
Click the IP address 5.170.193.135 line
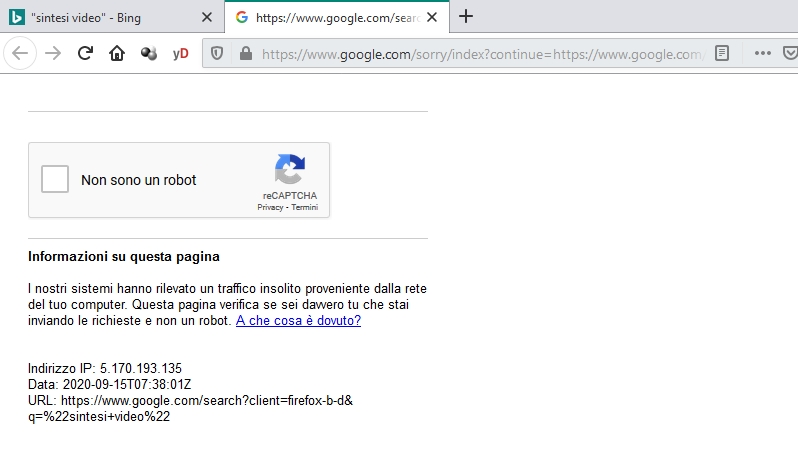tap(105, 368)
